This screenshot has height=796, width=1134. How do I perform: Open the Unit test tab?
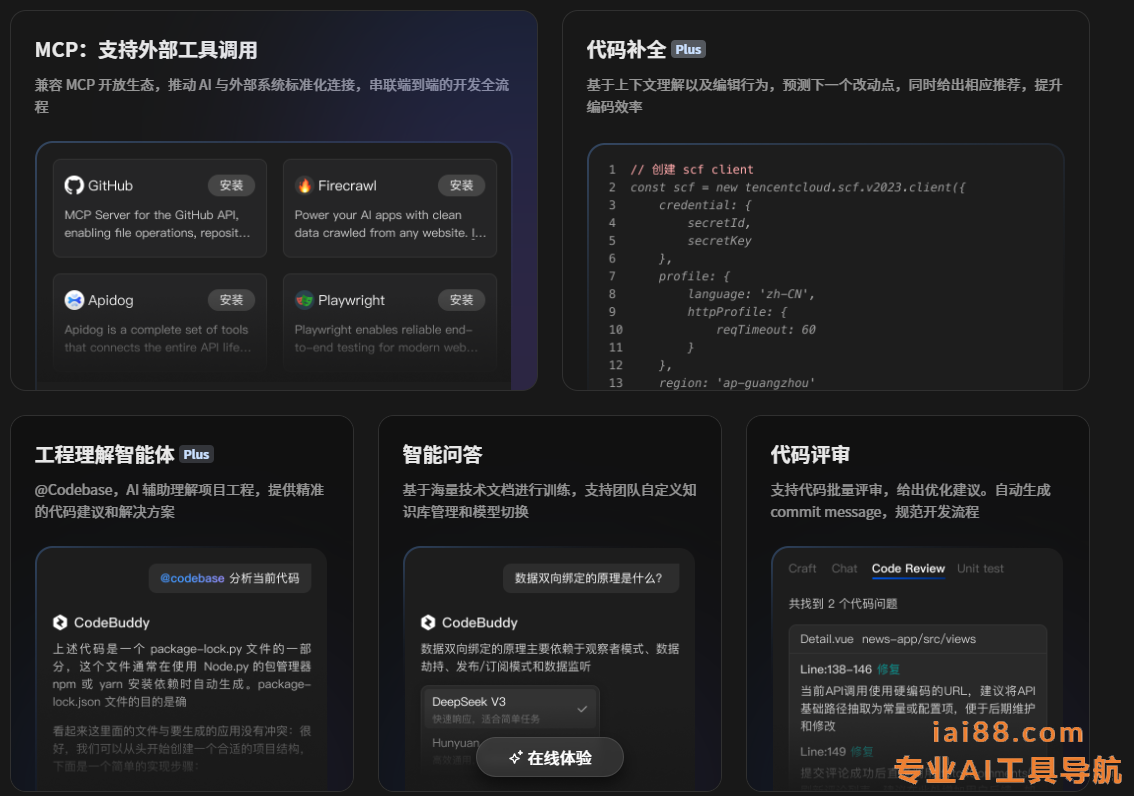(980, 569)
